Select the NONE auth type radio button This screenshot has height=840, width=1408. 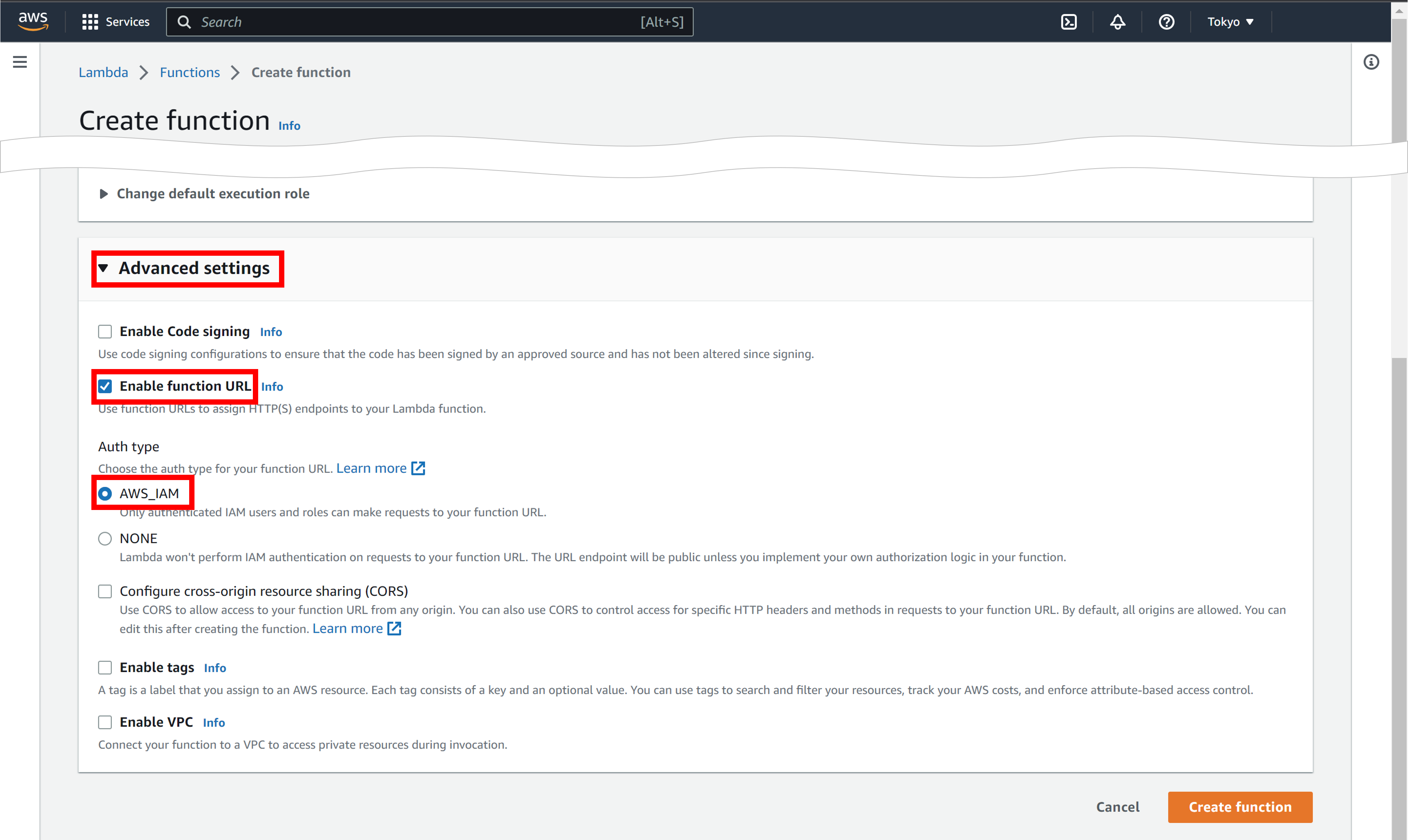[x=105, y=538]
